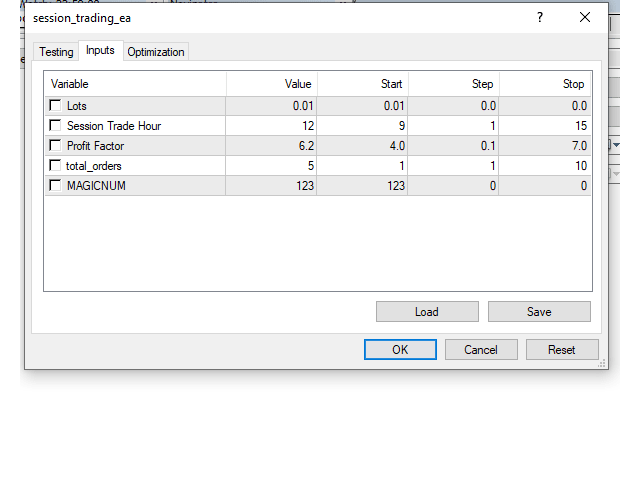Click MAGICNUM stop cell 0
640x480 pixels.
point(544,186)
